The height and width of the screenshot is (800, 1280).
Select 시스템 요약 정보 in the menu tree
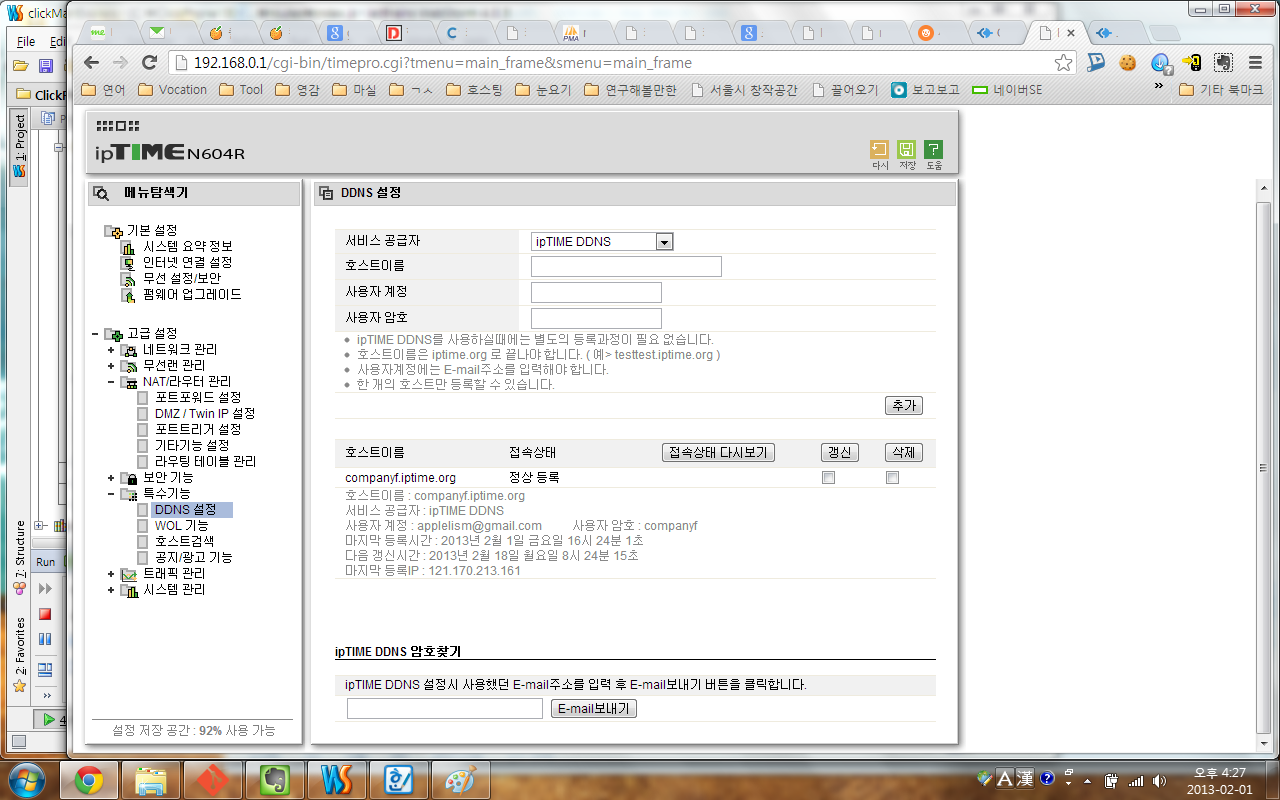click(x=187, y=246)
